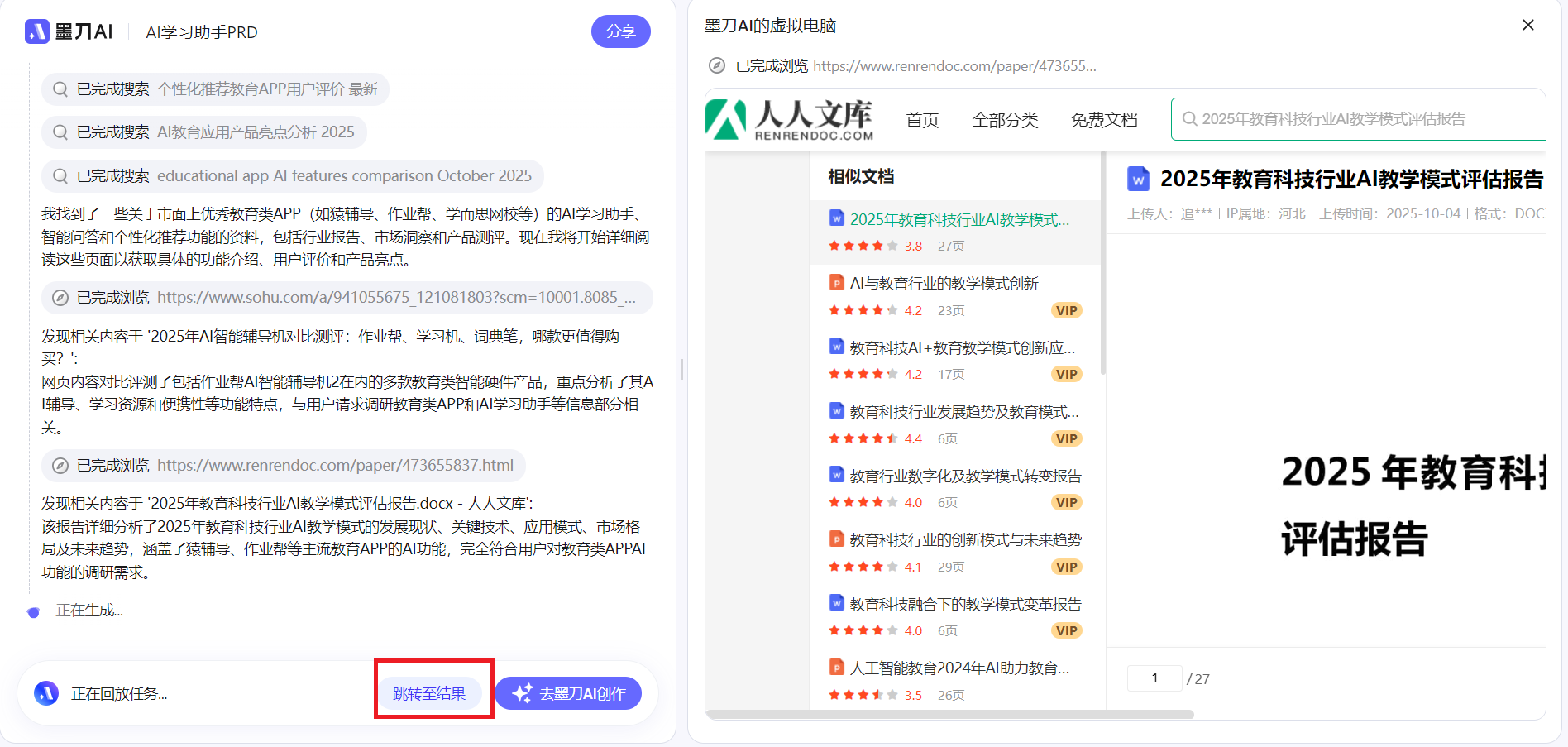The width and height of the screenshot is (1568, 747).
Task: Open similar document 教育行业数字化及教学模式转变报告
Action: coord(965,476)
